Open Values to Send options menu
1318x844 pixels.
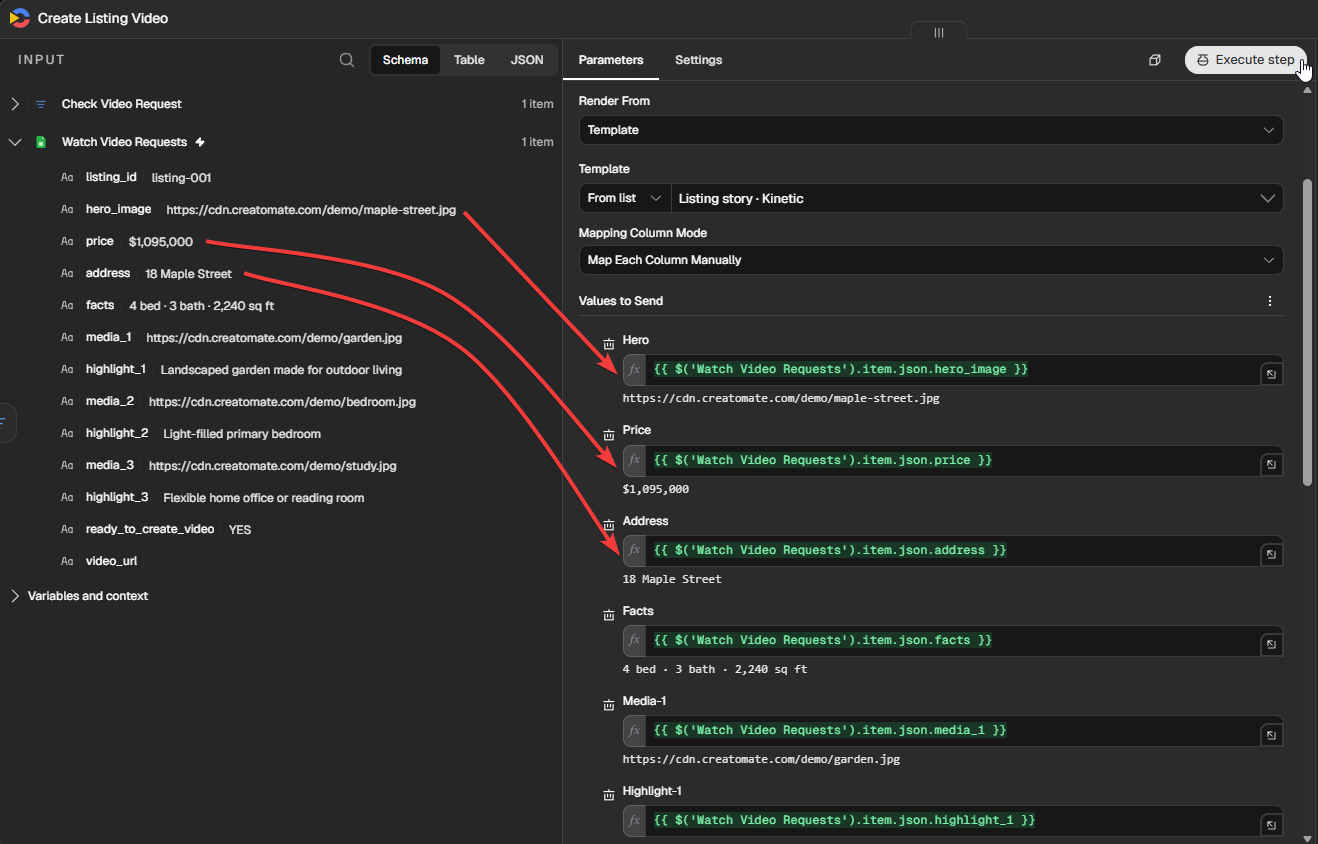click(1270, 301)
